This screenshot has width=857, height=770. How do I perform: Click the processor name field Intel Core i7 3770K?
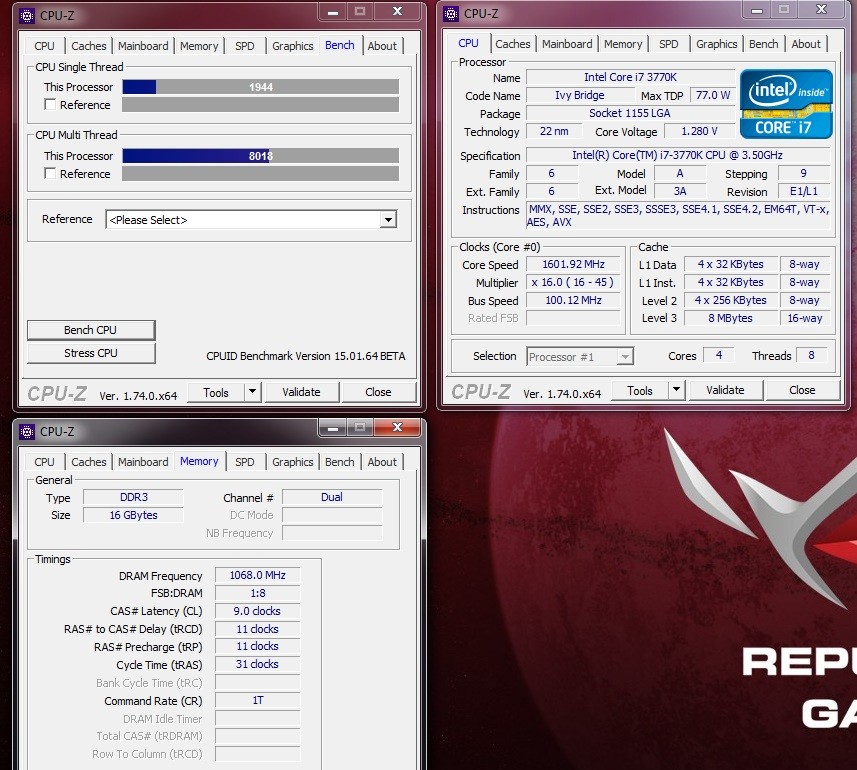point(630,77)
